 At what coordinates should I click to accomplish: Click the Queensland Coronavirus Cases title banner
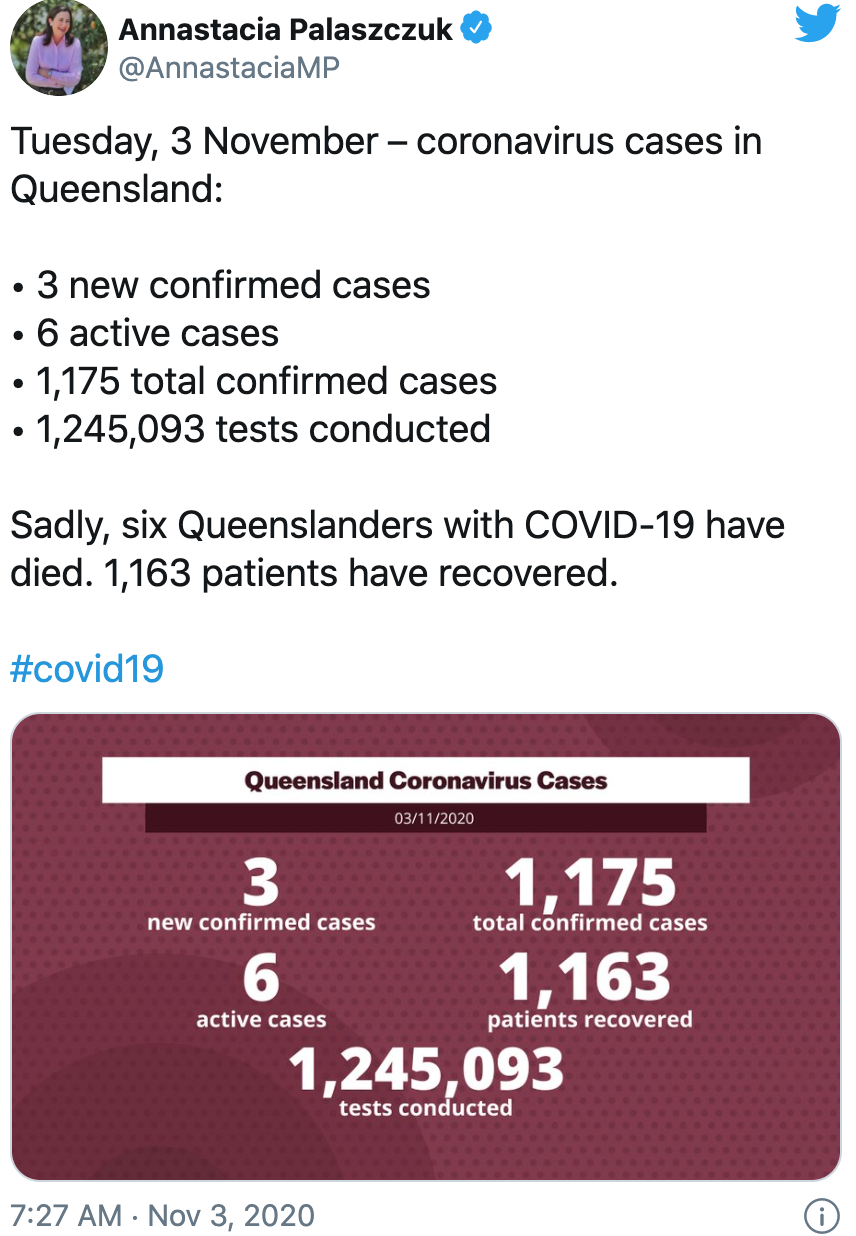(426, 780)
